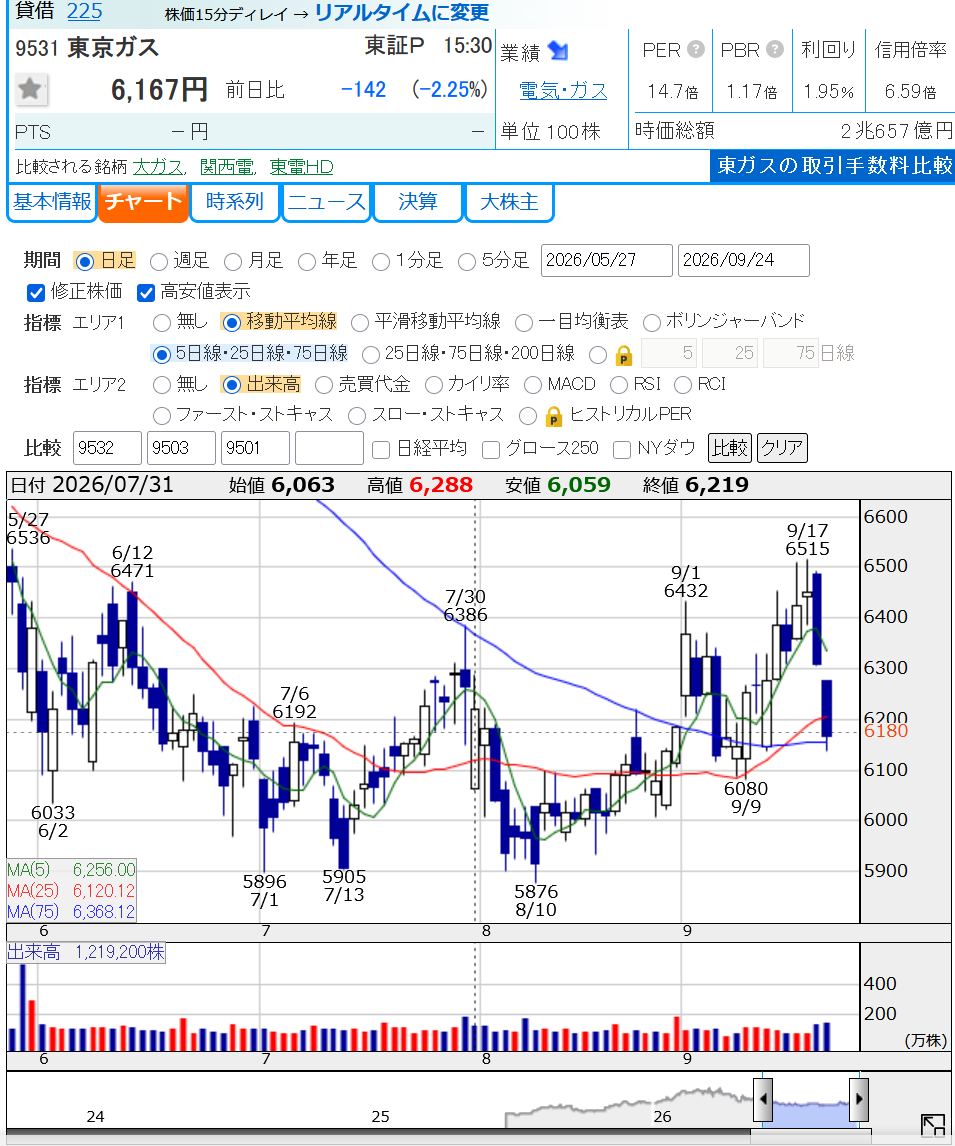Select 年足 period radio button
The image size is (955, 1146).
coord(307,261)
